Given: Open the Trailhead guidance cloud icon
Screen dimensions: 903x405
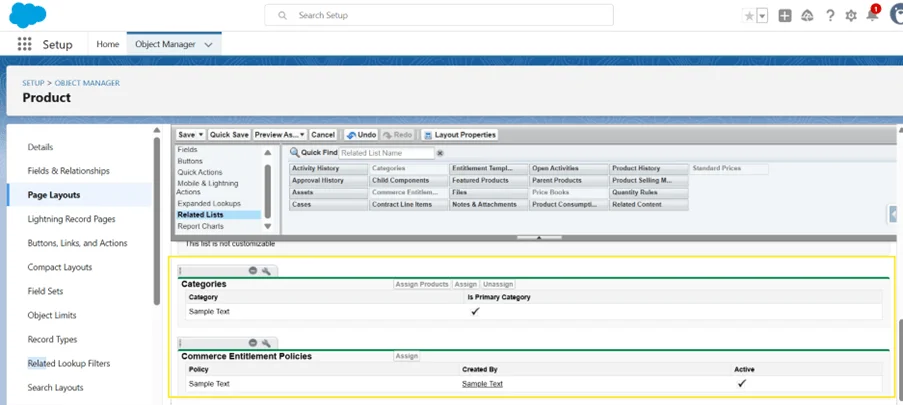Looking at the screenshot, I should coord(807,16).
